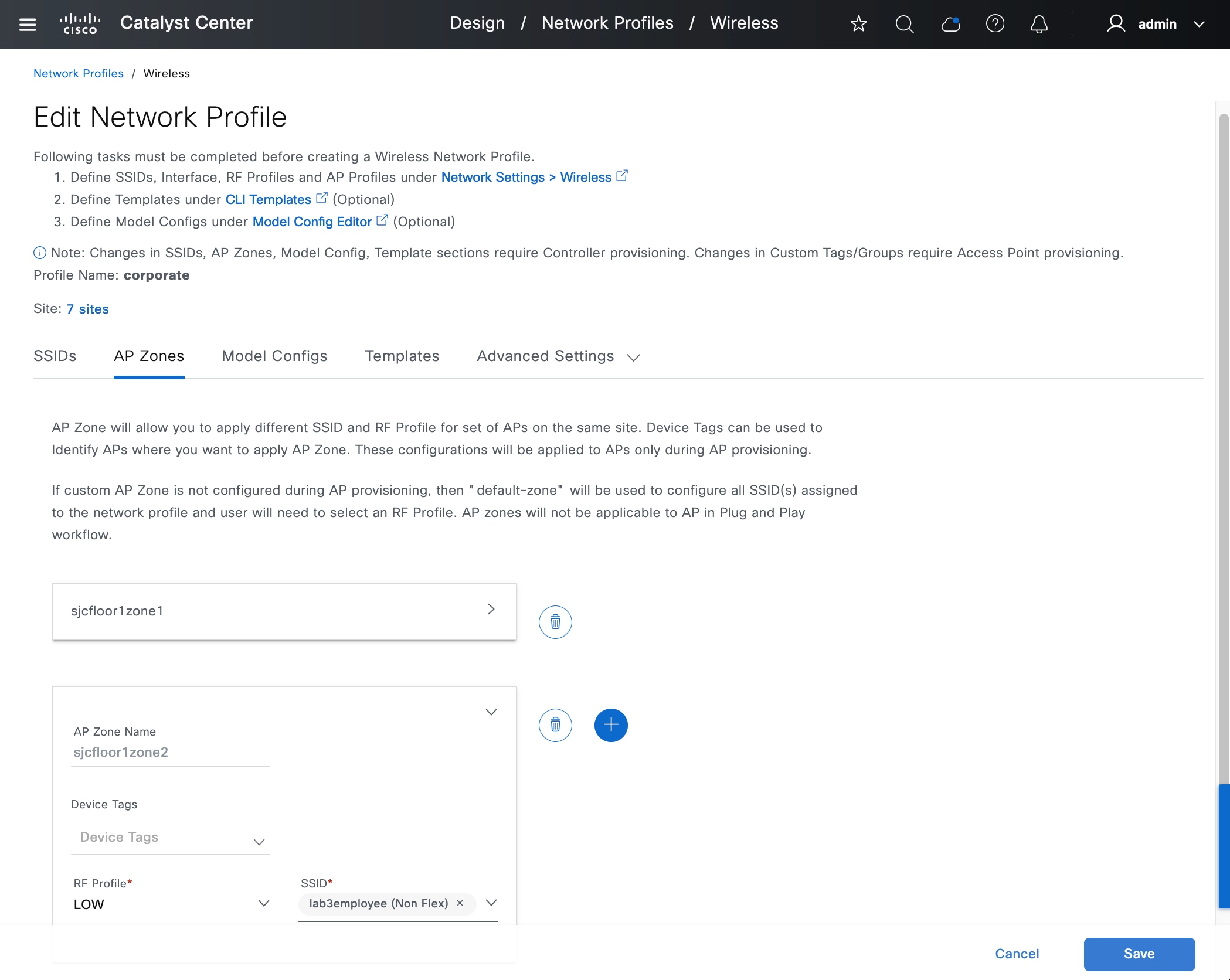Delete the sjcfloor1zone2 AP zone

(x=555, y=725)
